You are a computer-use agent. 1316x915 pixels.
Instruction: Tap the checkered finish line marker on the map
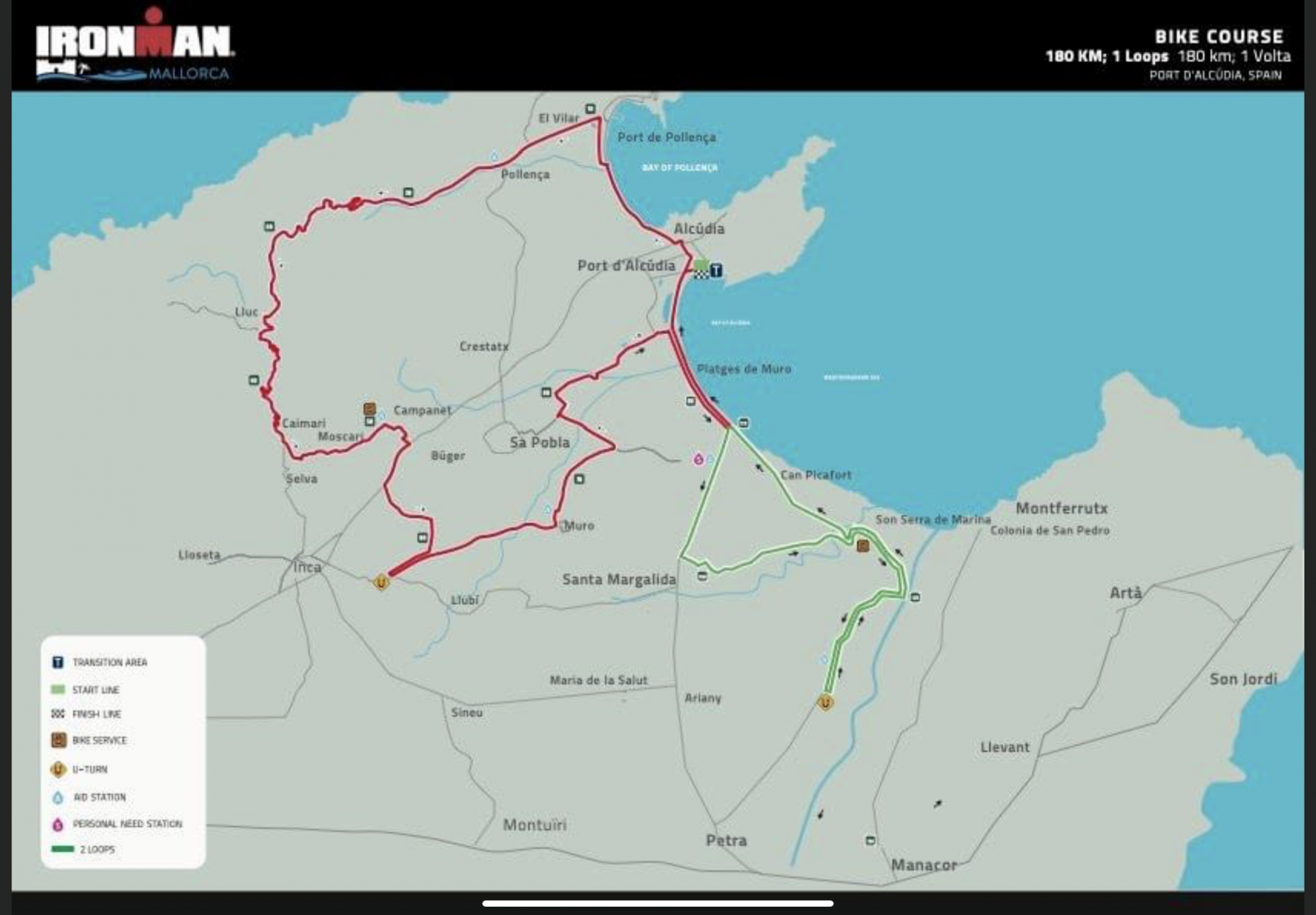701,274
